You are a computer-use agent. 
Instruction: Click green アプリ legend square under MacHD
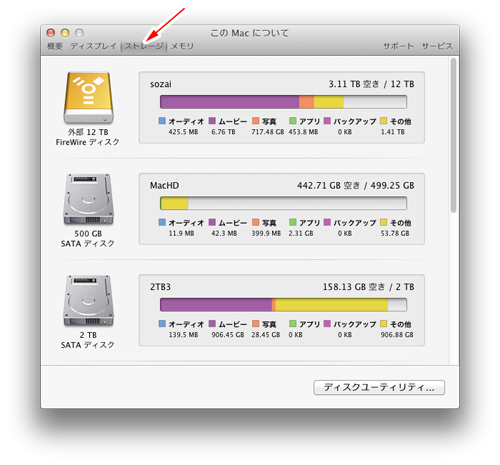pos(293,222)
